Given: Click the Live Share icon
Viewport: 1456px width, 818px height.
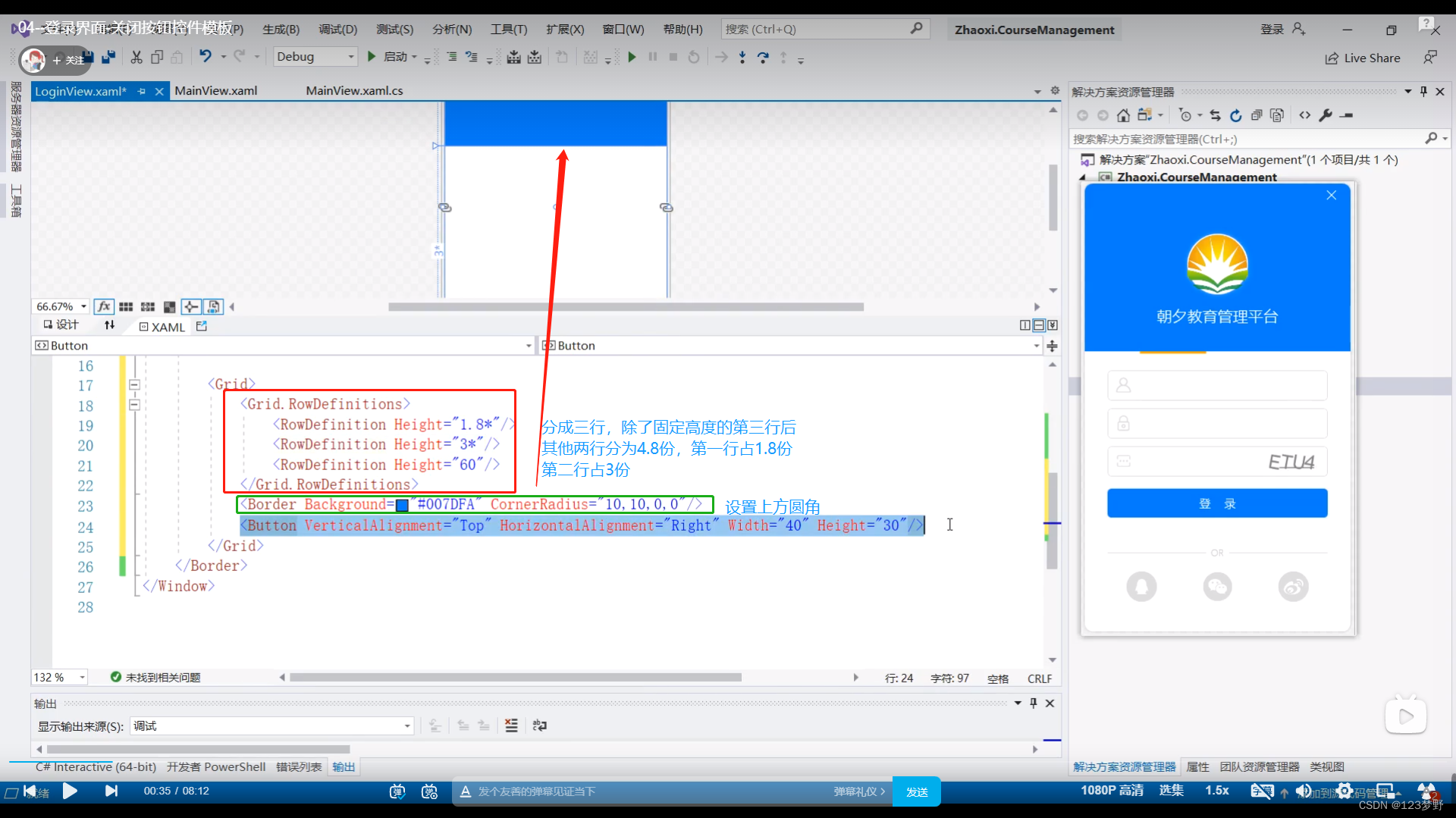Looking at the screenshot, I should pyautogui.click(x=1332, y=58).
